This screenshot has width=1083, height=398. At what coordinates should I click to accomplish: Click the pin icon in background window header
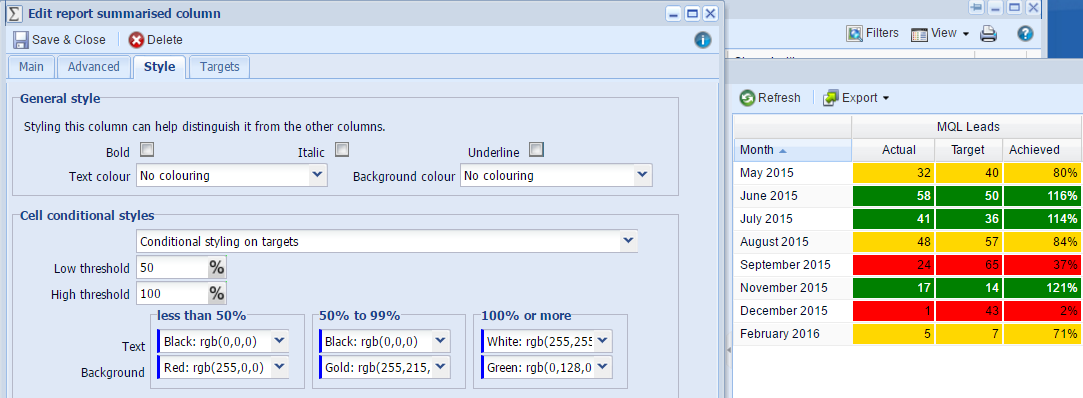tap(977, 8)
